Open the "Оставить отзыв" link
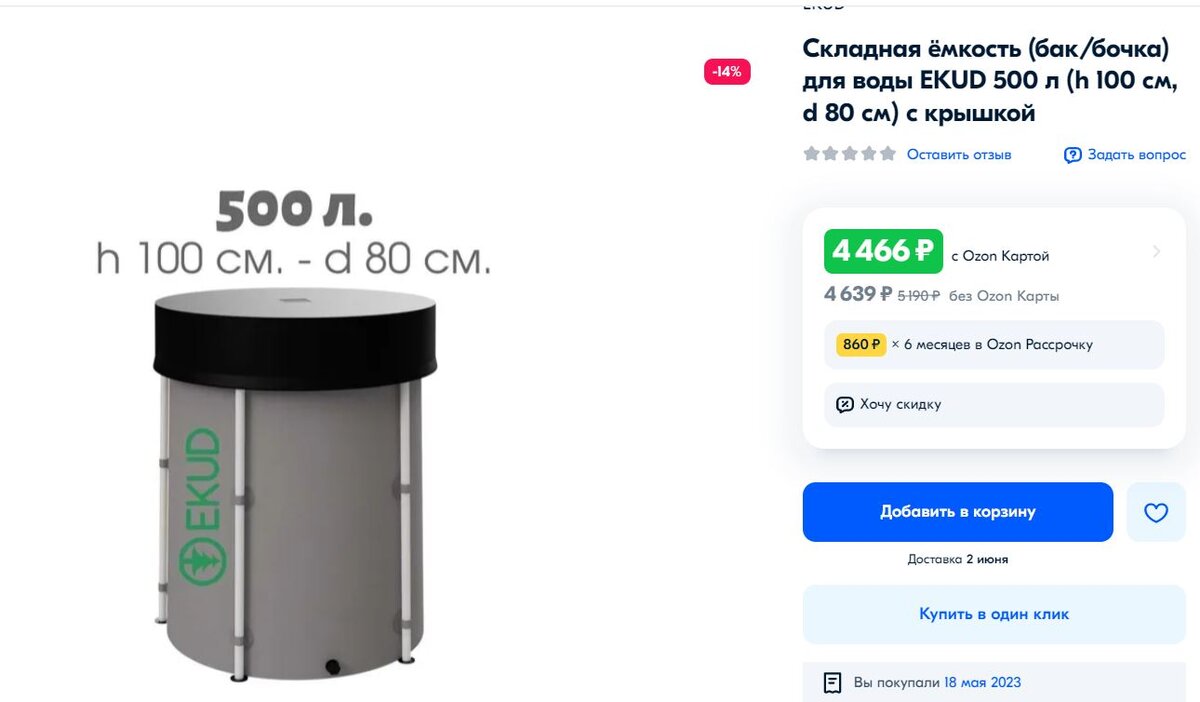This screenshot has width=1200, height=702. 958,154
